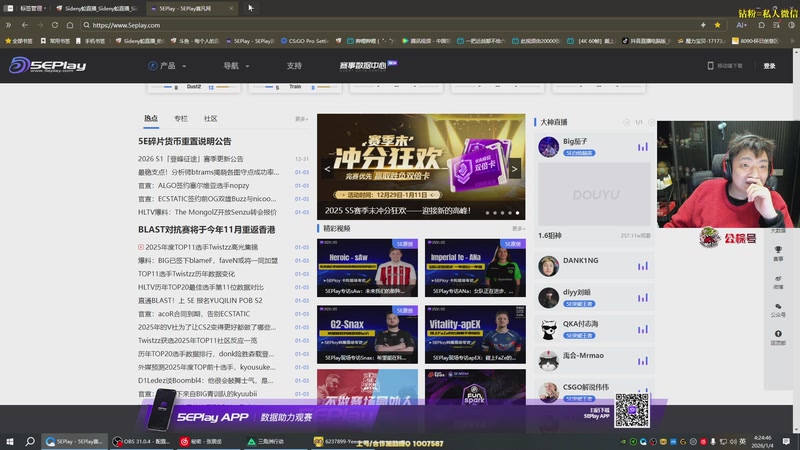Open the BLAST对抗赛将于今年11月重返香港 headline
This screenshot has width=800, height=450.
(206, 230)
